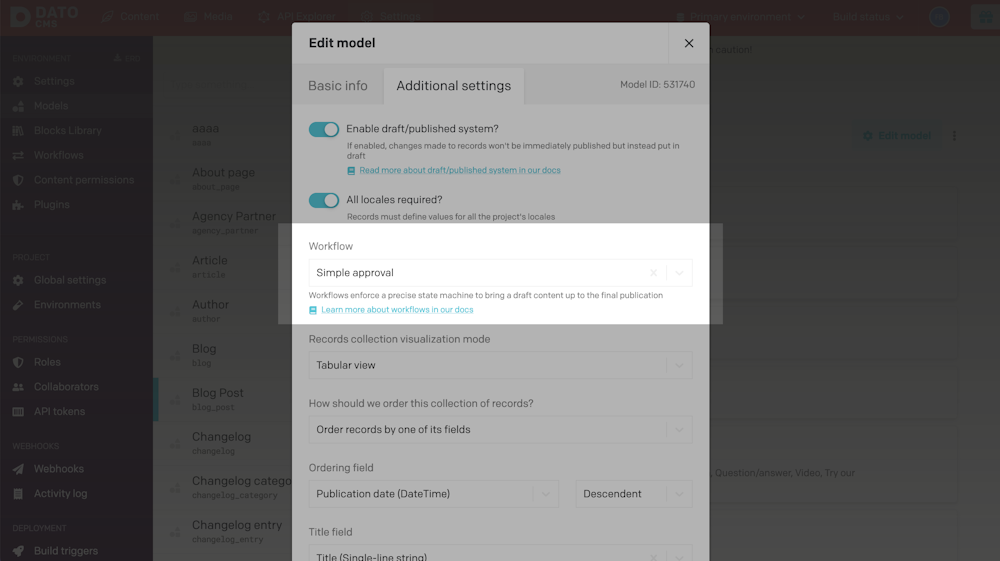Click the DatoCMS logo
This screenshot has width=1000, height=561.
(45, 17)
